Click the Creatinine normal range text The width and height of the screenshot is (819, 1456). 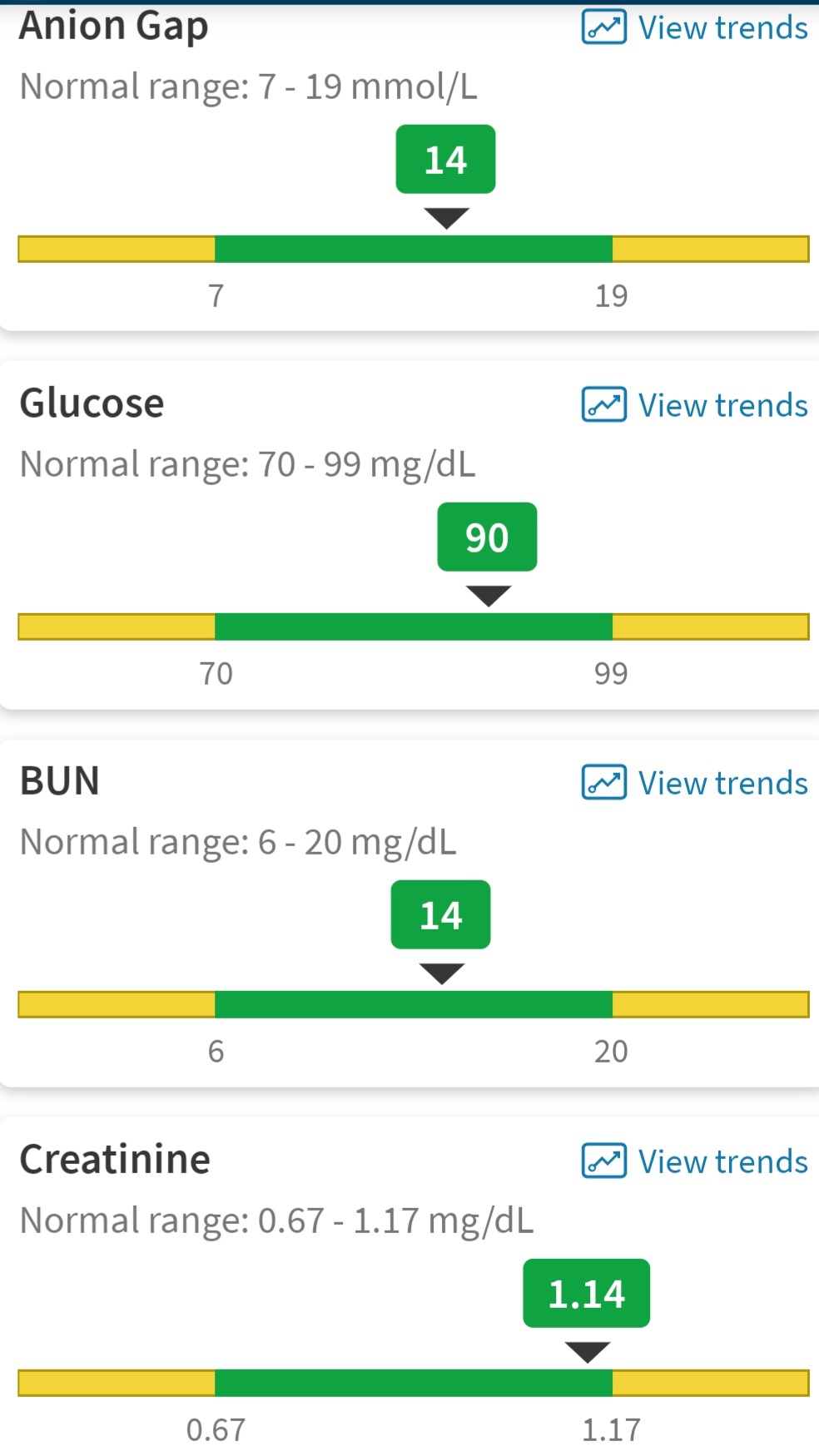276,1221
